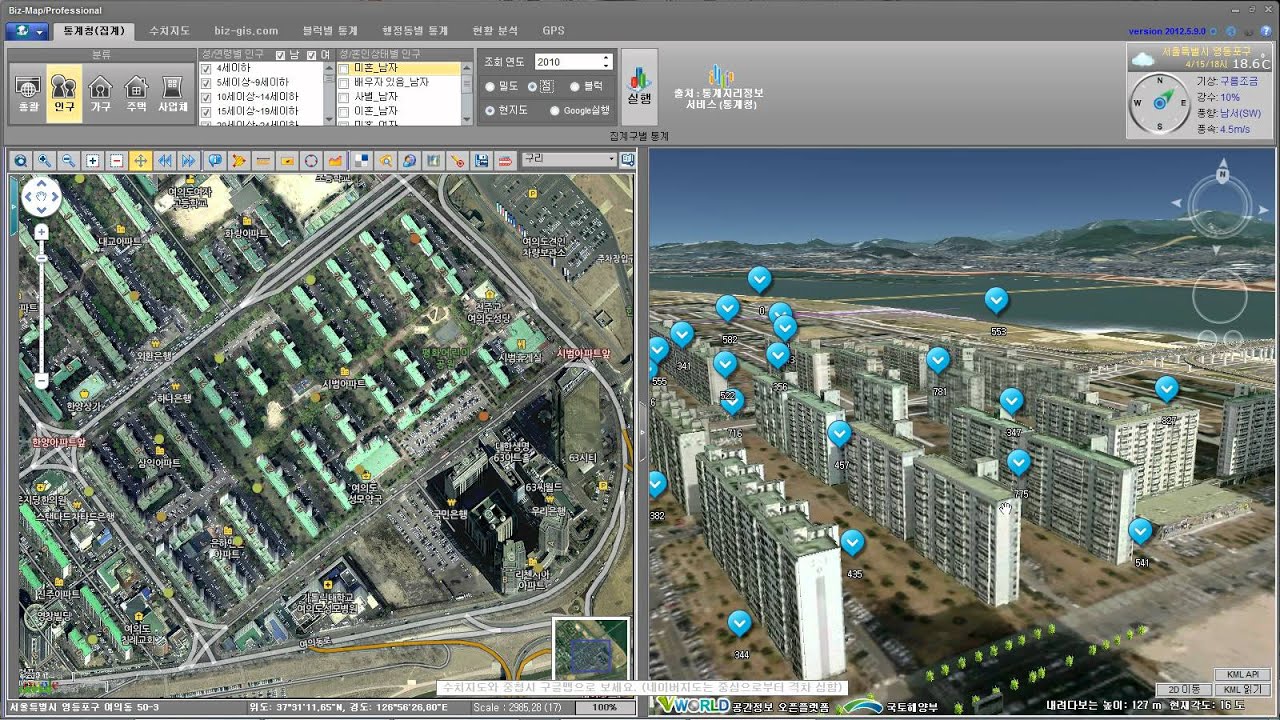
Task: Click the orange polygon area tool
Action: pyautogui.click(x=334, y=160)
